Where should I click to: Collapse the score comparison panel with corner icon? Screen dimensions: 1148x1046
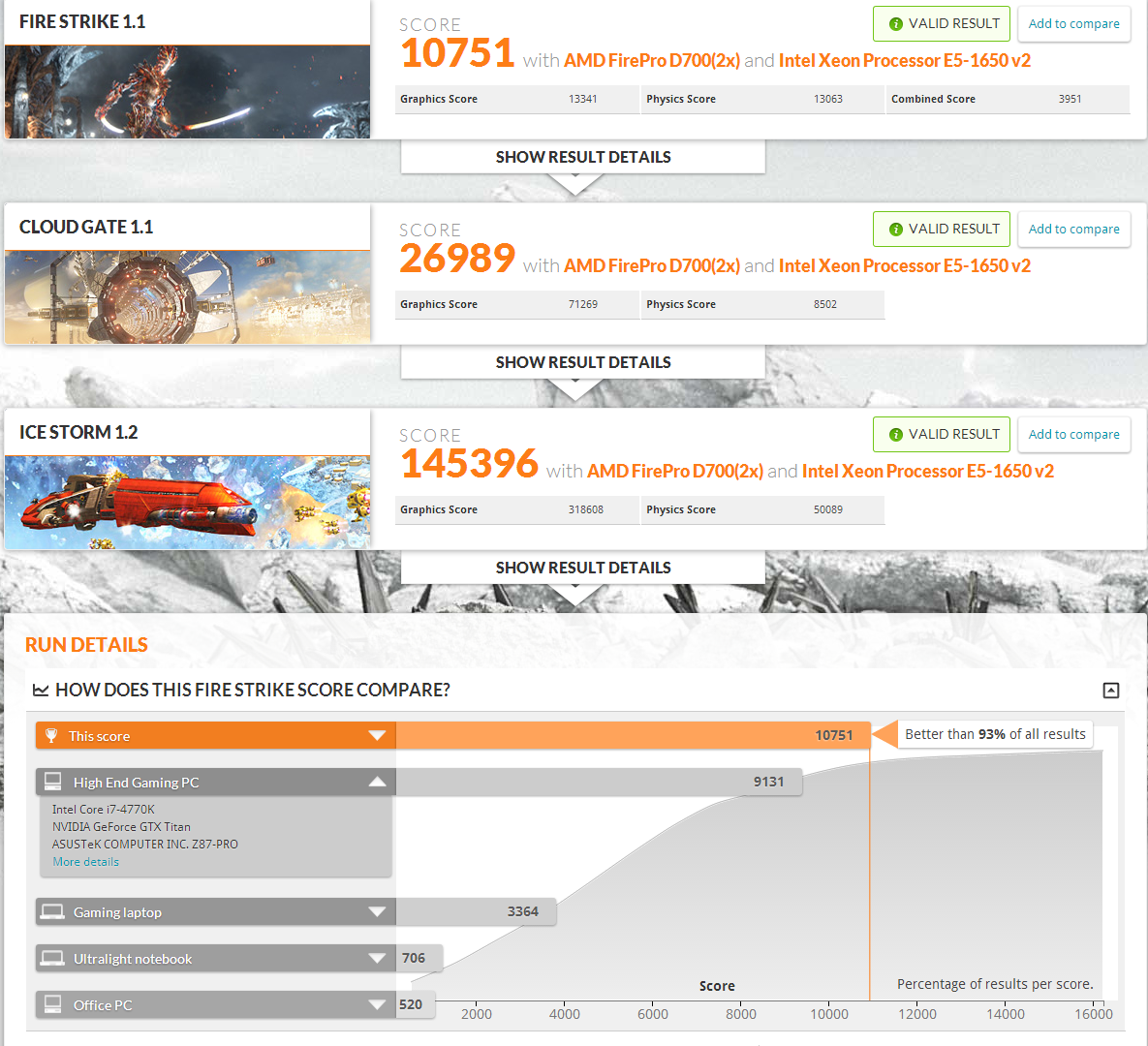1110,691
